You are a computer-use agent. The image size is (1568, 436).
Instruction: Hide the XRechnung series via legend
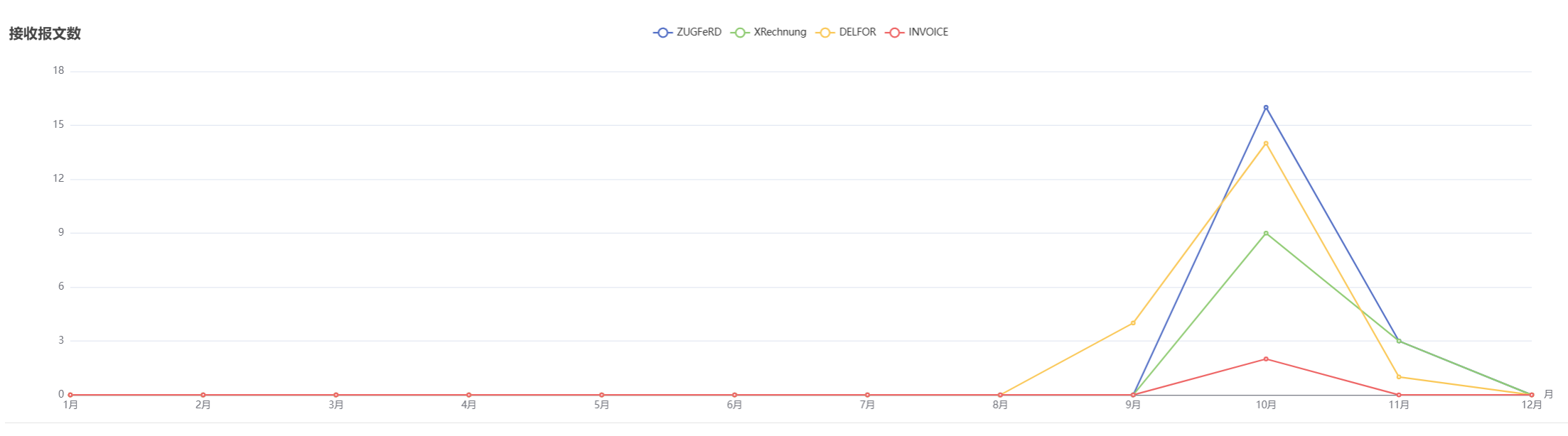[x=768, y=33]
